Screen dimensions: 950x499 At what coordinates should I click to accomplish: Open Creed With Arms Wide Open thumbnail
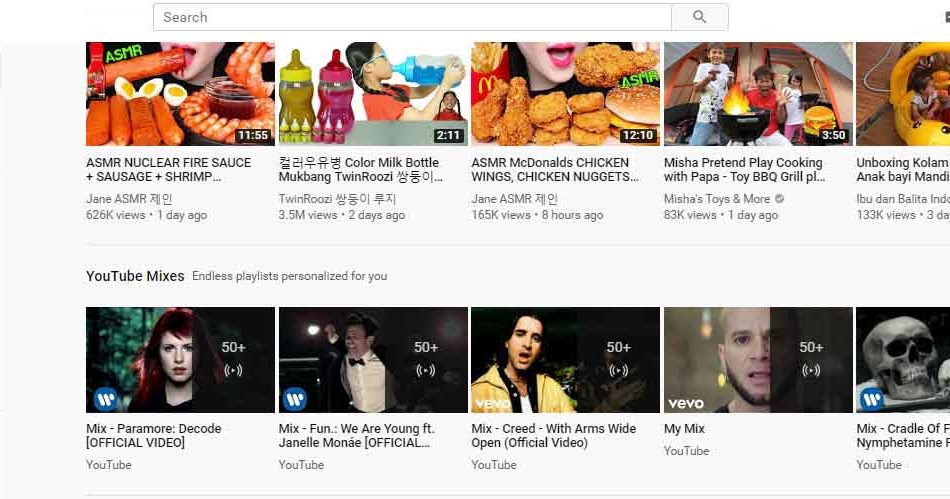tap(565, 360)
